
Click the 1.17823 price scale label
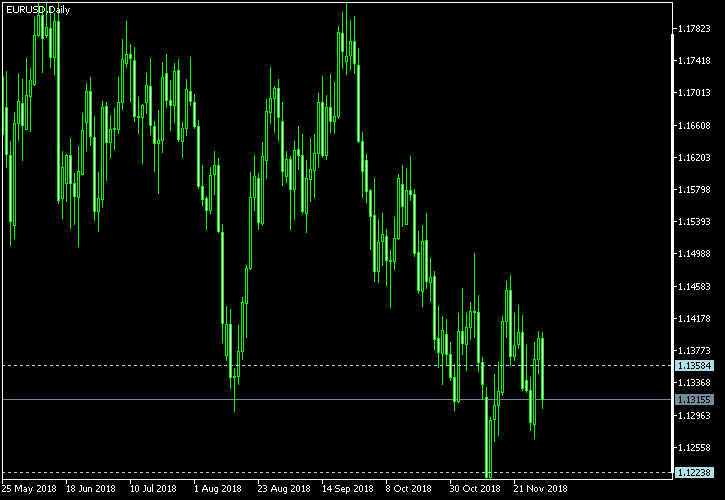tap(694, 29)
